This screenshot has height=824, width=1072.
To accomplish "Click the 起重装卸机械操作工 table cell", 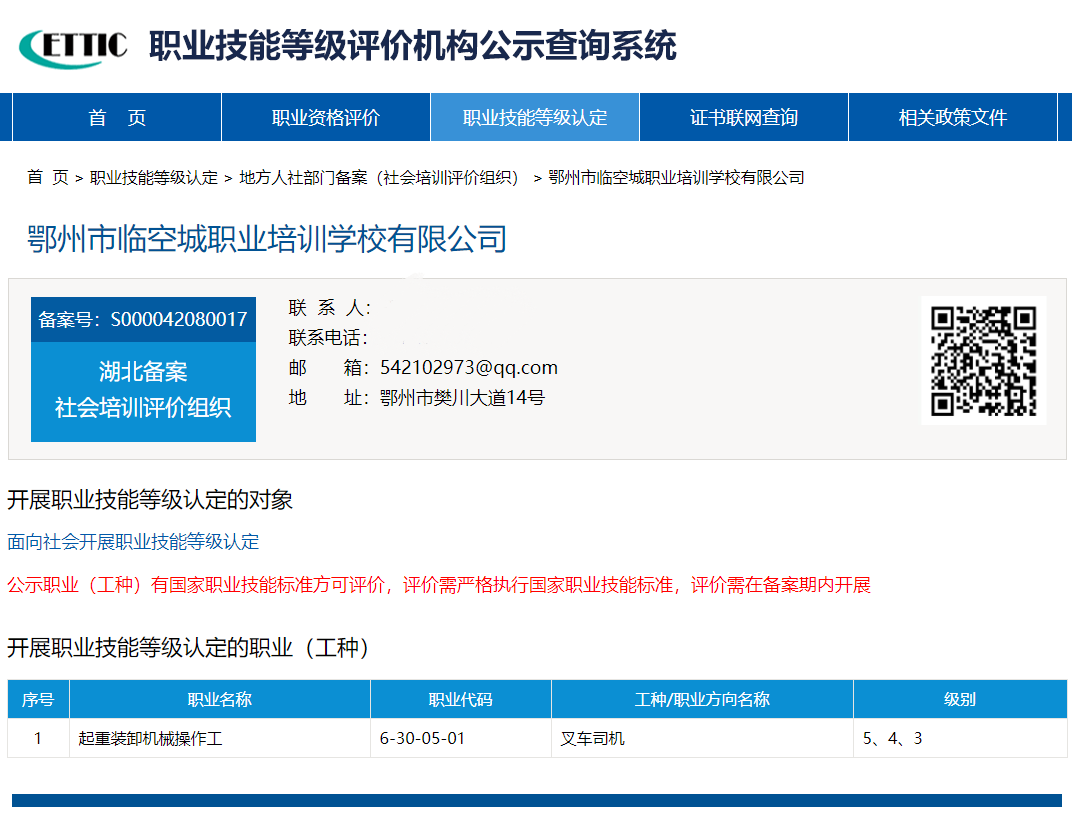I will (151, 739).
